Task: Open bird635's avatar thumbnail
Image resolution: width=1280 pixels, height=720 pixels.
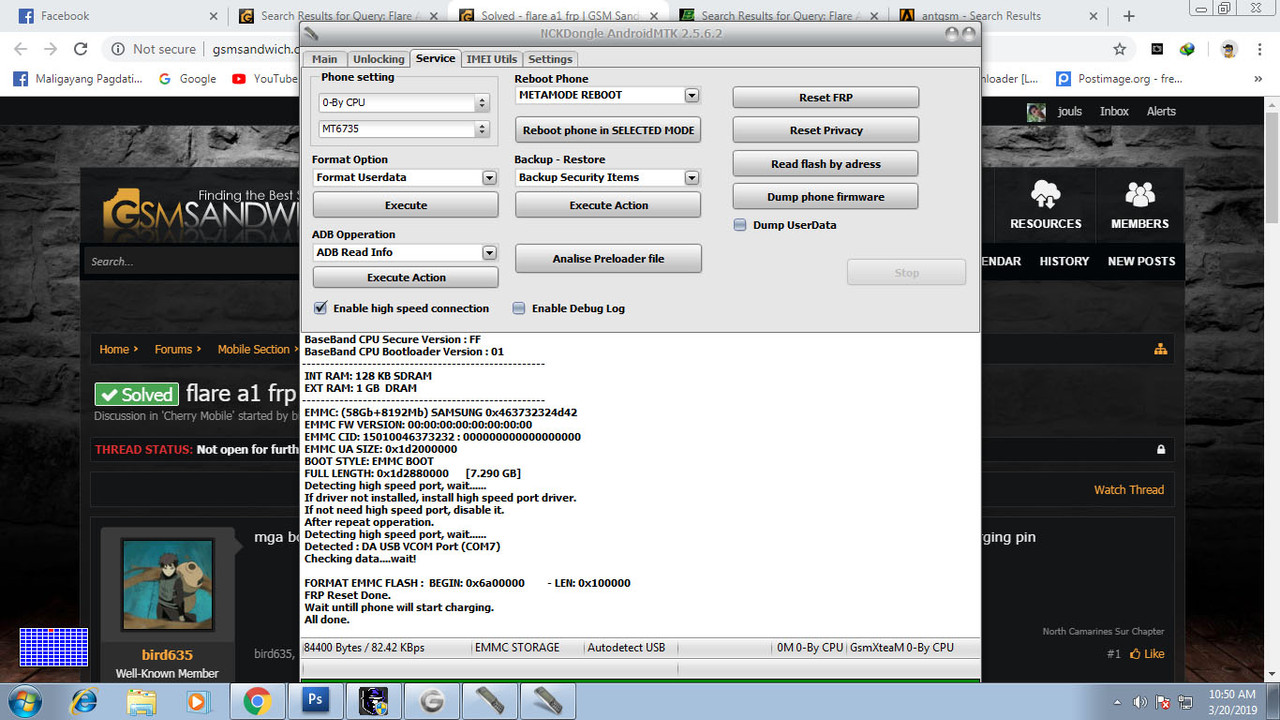Action: (167, 585)
